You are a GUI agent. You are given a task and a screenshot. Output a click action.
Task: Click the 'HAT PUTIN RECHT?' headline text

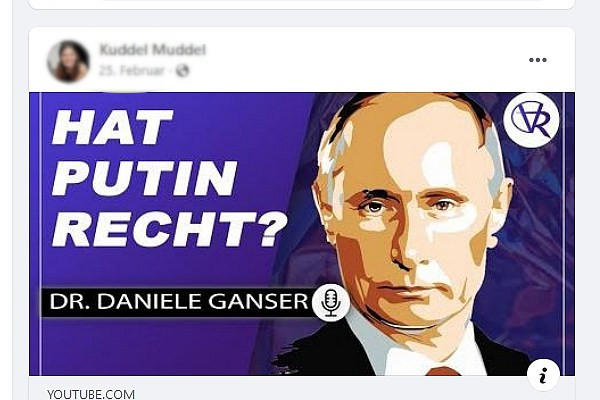coord(170,178)
